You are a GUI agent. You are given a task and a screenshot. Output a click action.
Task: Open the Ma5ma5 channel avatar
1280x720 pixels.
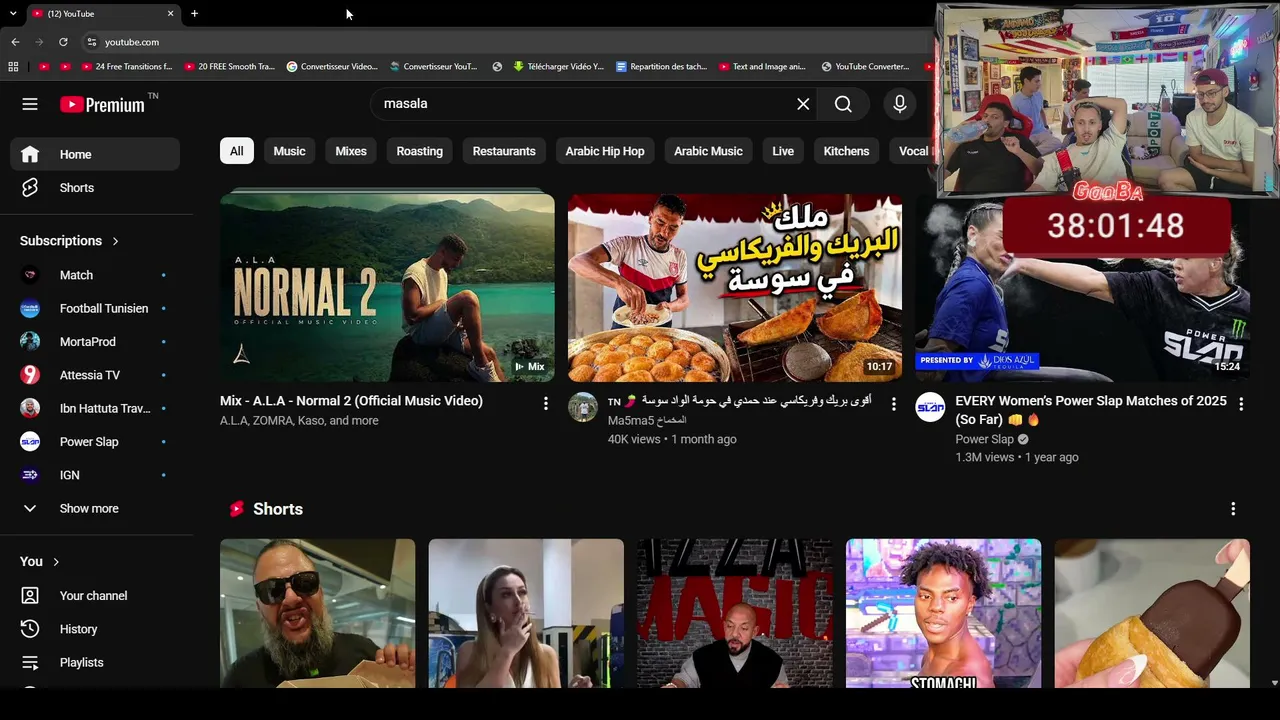(583, 407)
